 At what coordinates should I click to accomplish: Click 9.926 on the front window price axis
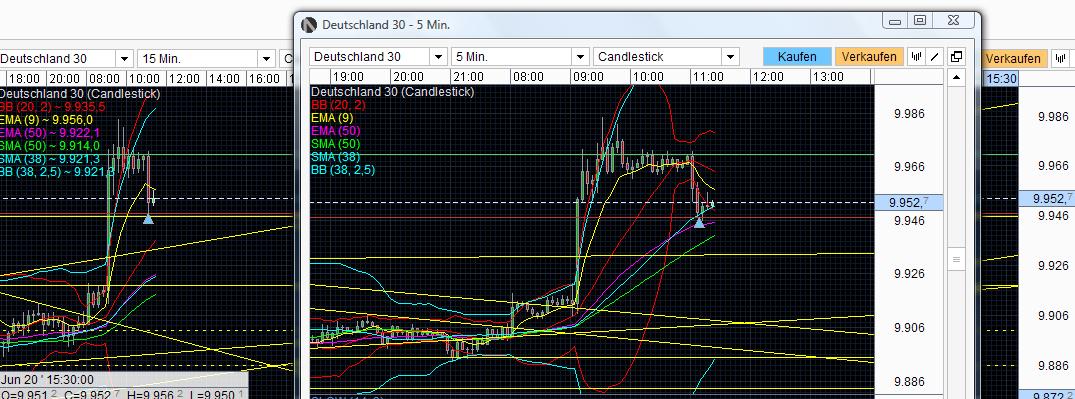point(909,274)
